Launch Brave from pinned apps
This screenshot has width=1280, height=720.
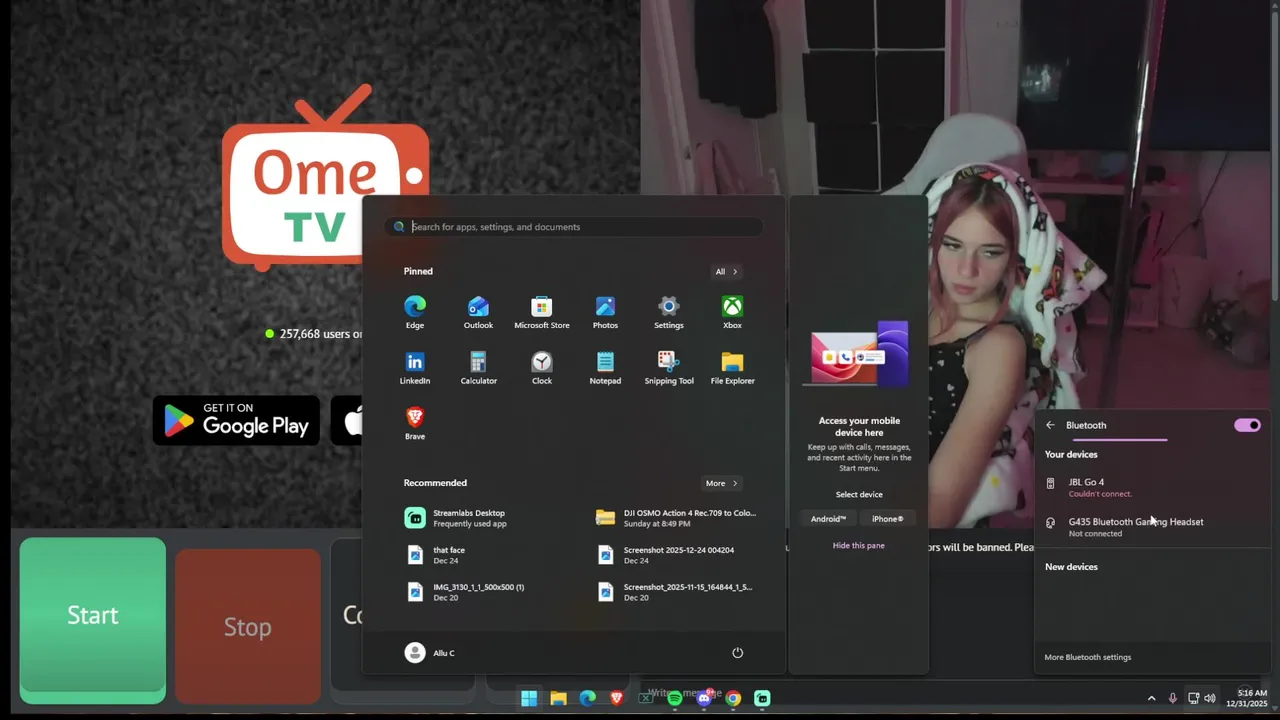click(x=415, y=423)
